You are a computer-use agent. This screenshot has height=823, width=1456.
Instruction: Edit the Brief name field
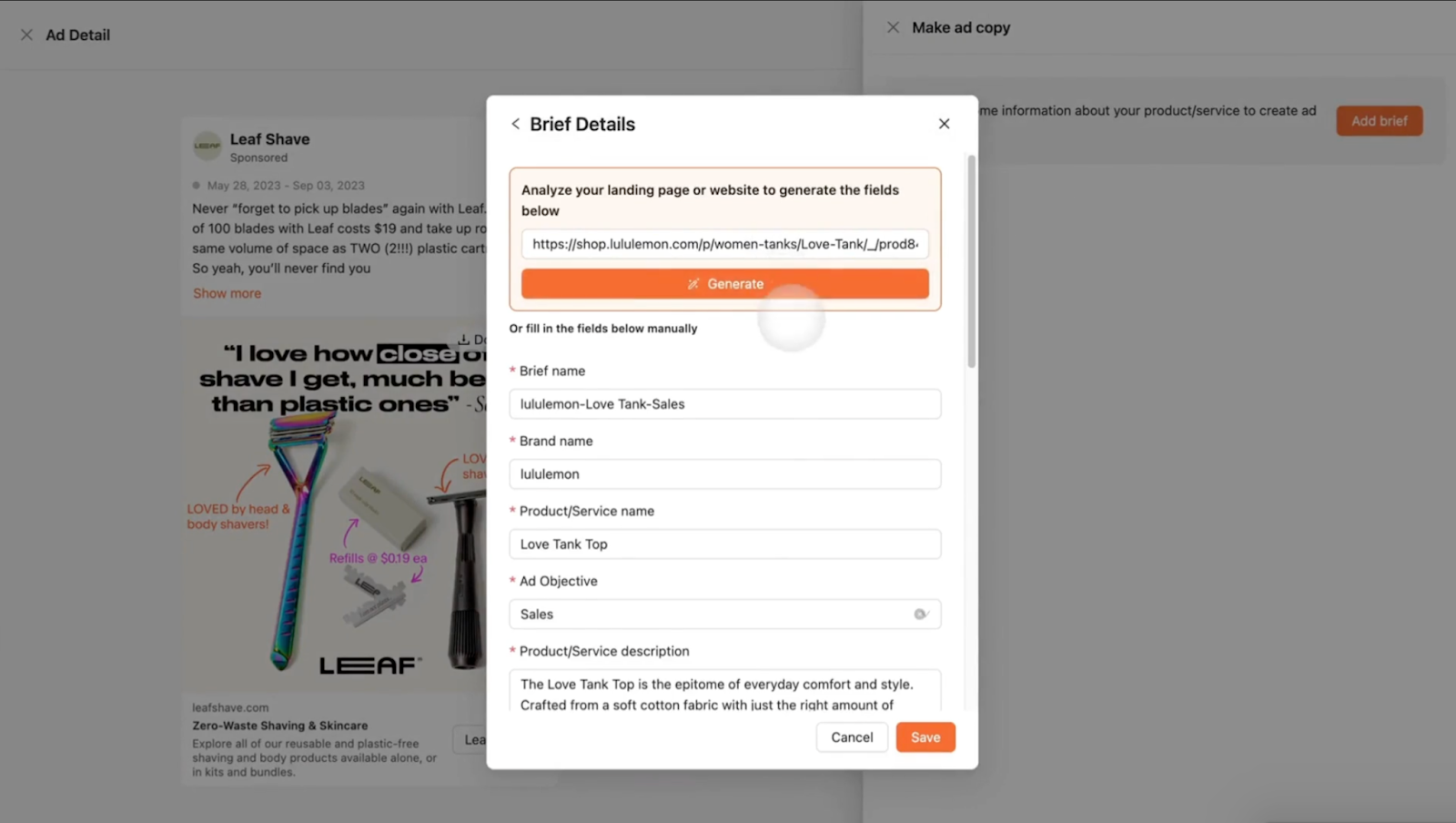pos(724,403)
